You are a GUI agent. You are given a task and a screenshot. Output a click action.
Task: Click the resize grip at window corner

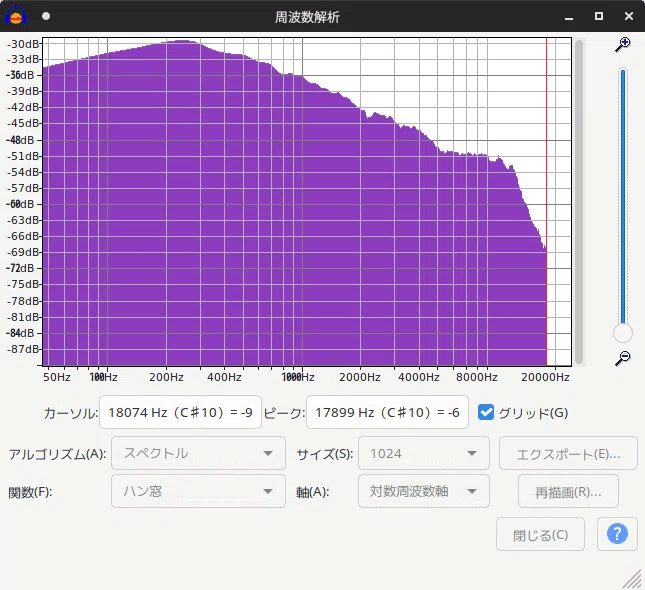tap(633, 578)
